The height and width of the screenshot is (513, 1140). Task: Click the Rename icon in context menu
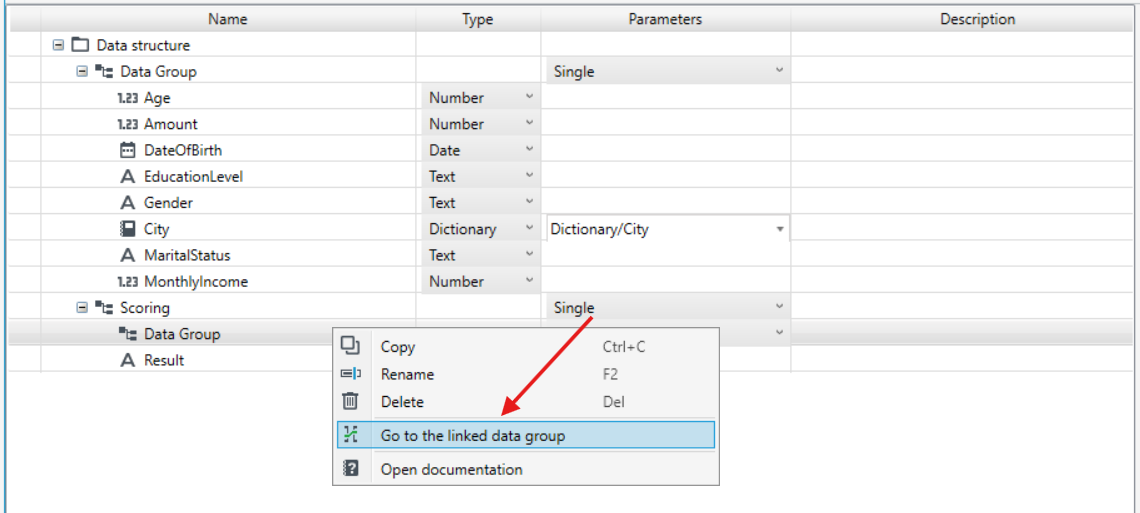[350, 374]
